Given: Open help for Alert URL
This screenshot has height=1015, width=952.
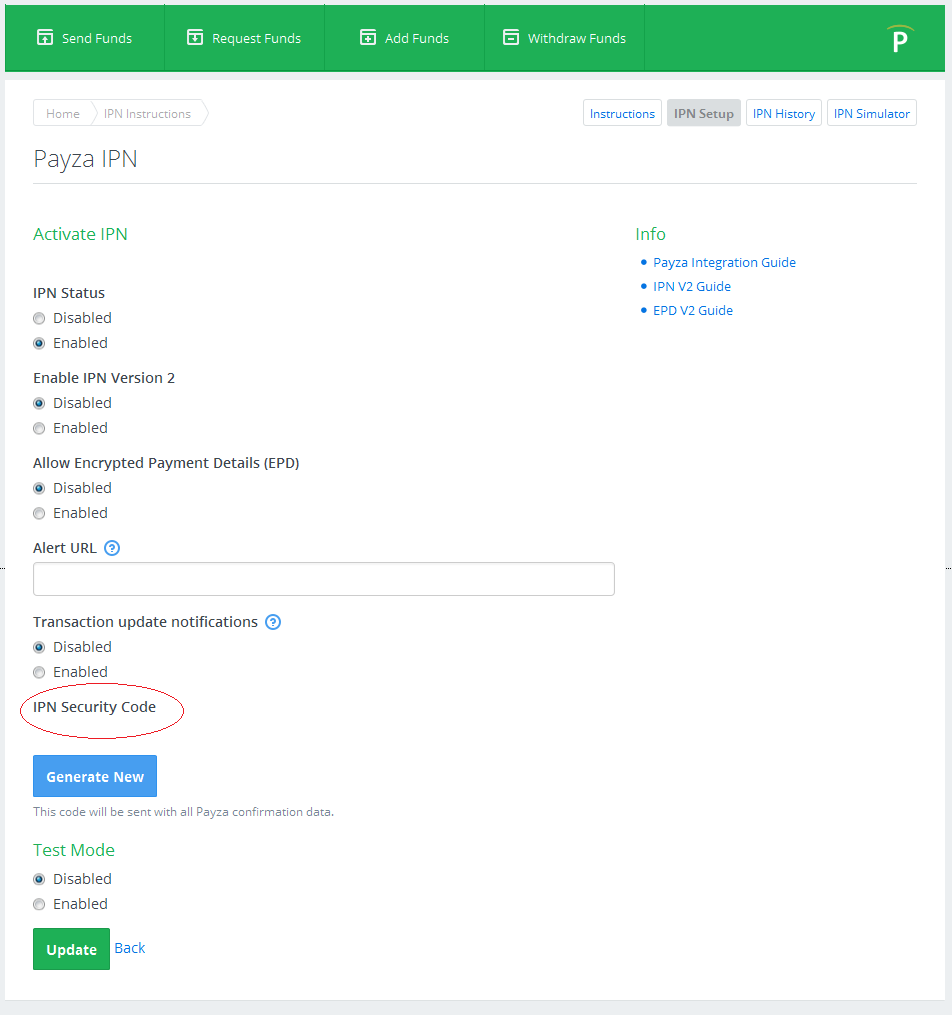Looking at the screenshot, I should point(112,548).
